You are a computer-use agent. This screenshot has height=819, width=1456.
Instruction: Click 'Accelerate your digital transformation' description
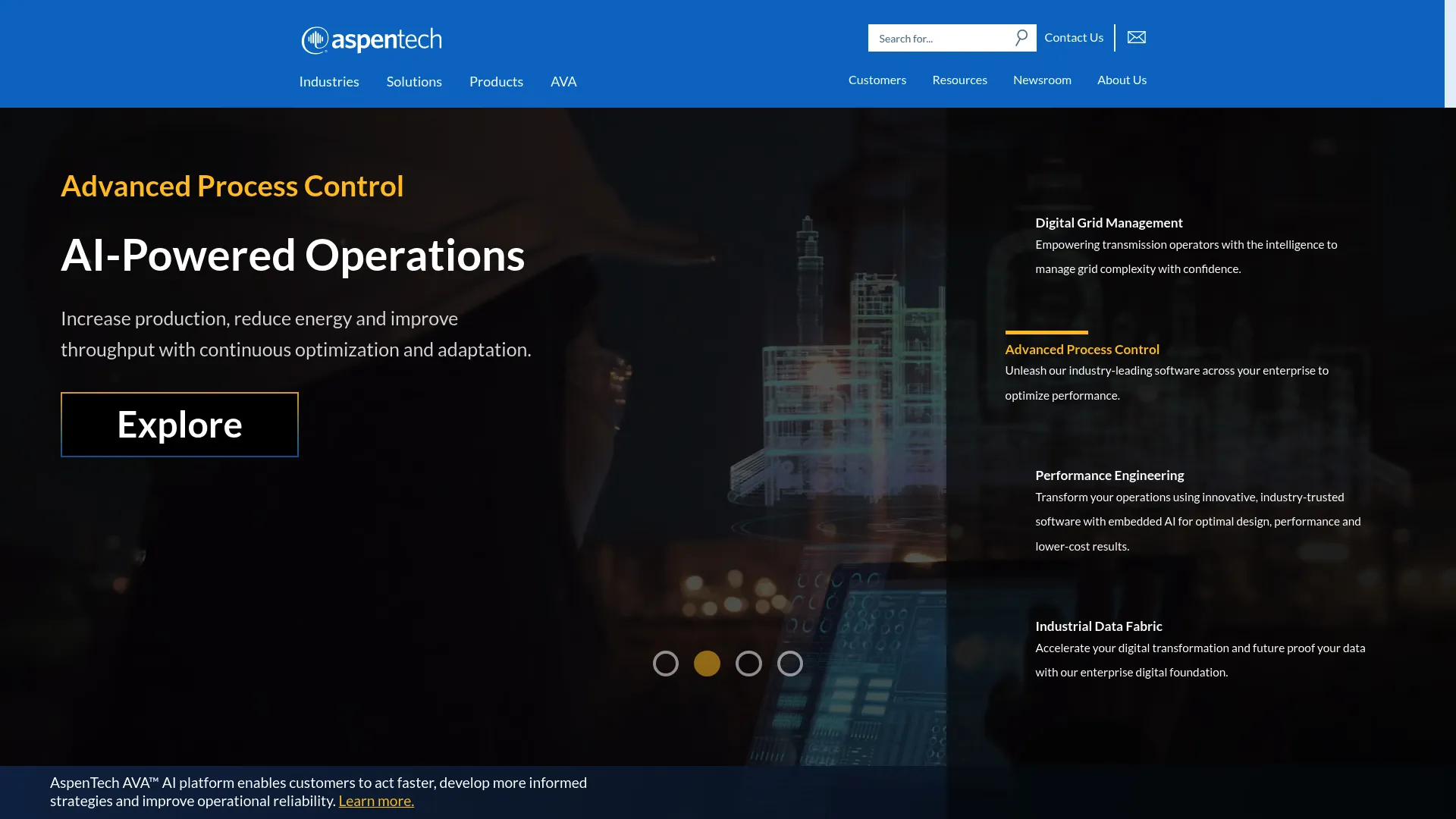[1200, 660]
